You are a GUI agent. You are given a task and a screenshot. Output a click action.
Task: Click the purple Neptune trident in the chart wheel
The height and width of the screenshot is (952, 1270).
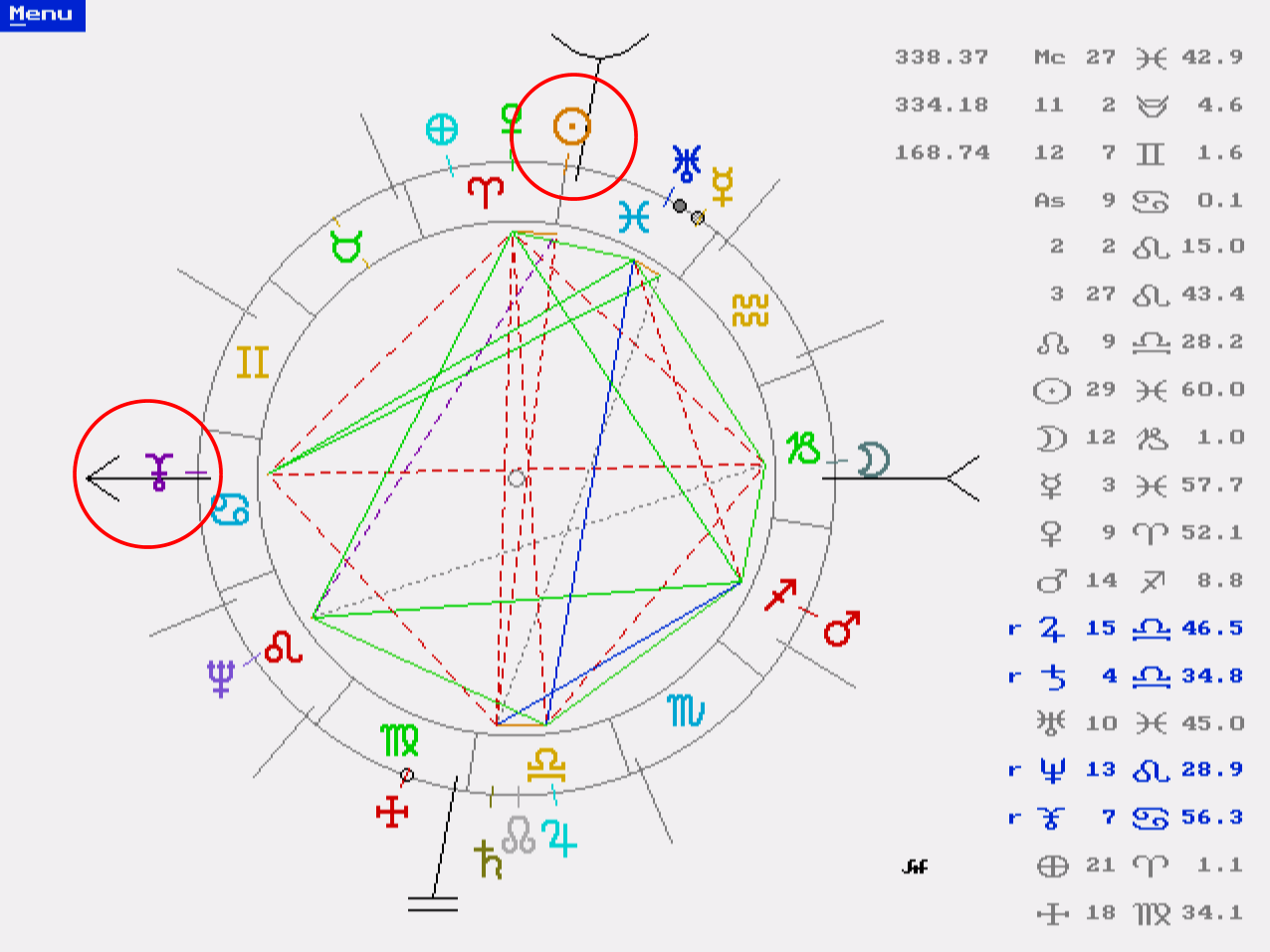click(x=221, y=678)
